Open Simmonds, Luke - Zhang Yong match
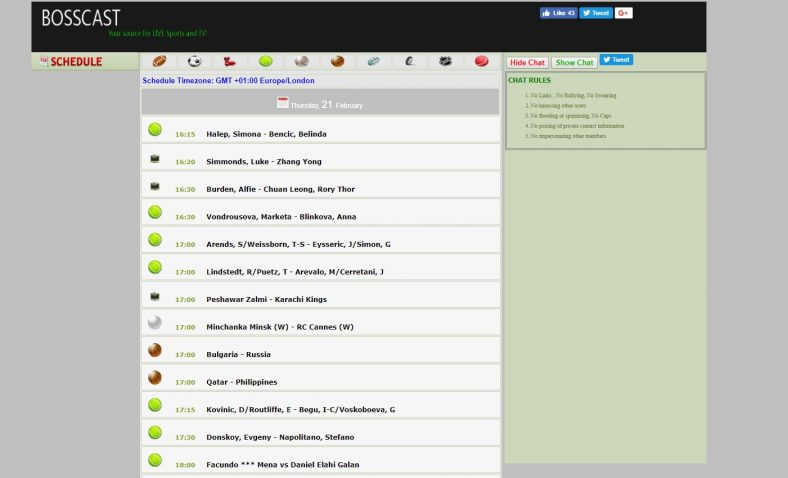788x478 pixels. pos(264,162)
